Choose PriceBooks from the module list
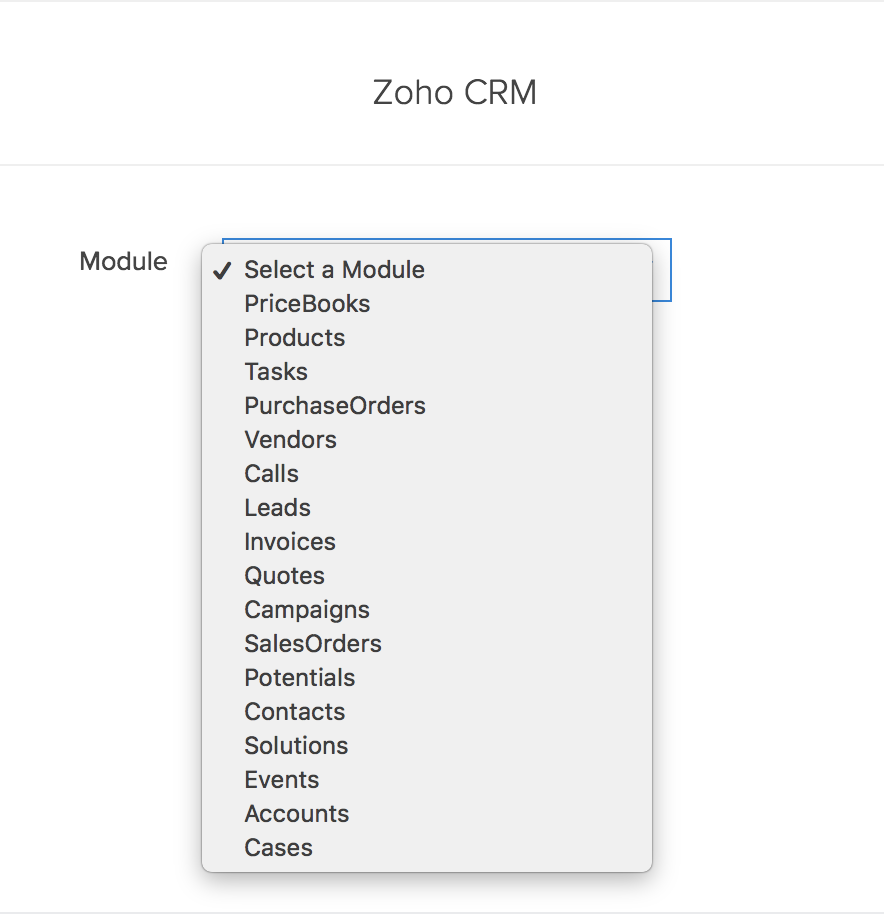Screen dimensions: 884x916 [307, 304]
